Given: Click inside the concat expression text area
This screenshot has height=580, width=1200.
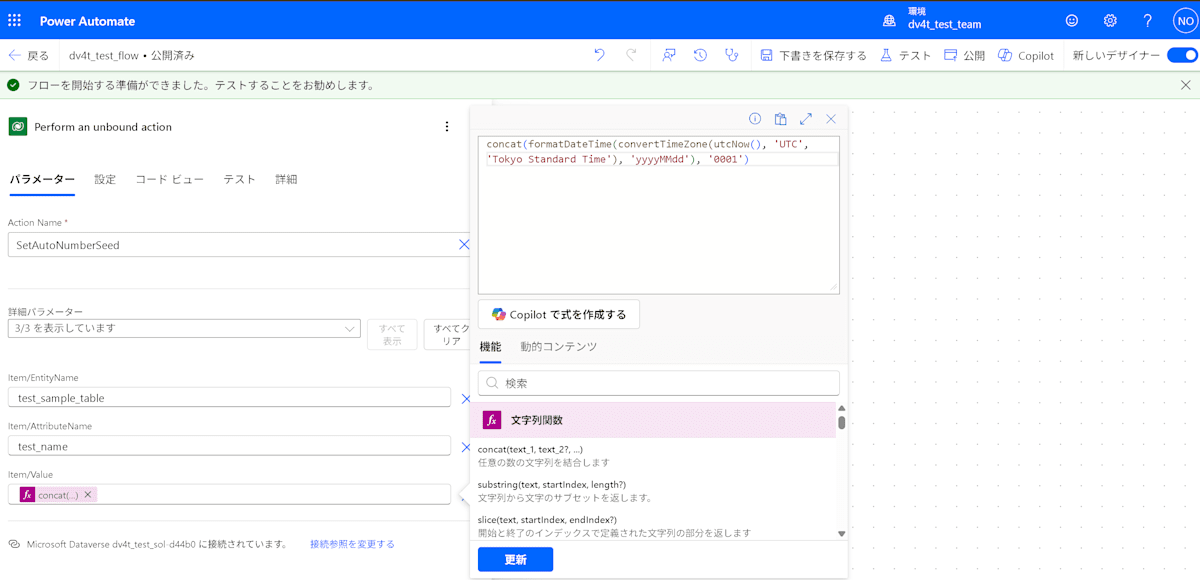Looking at the screenshot, I should 659,215.
